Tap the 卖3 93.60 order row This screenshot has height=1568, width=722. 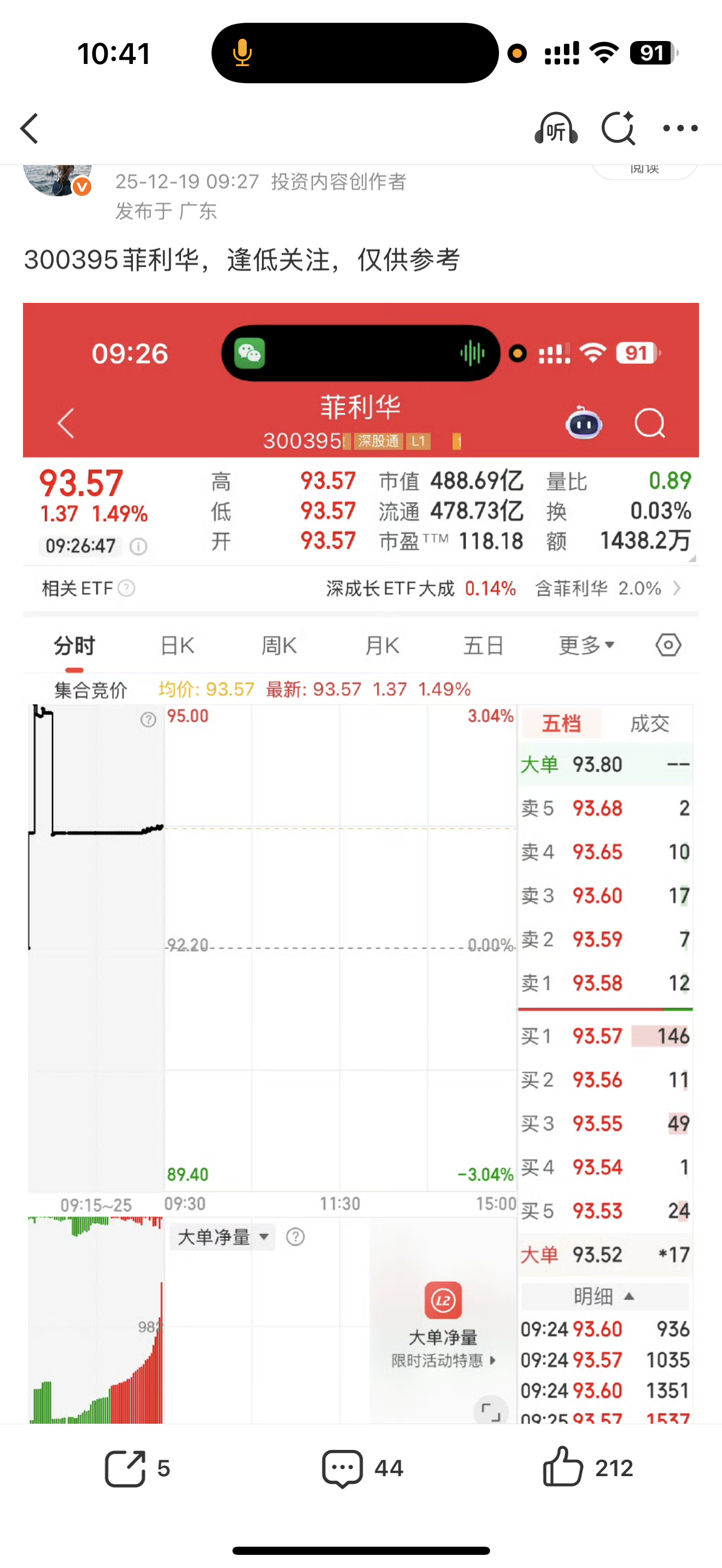(605, 896)
